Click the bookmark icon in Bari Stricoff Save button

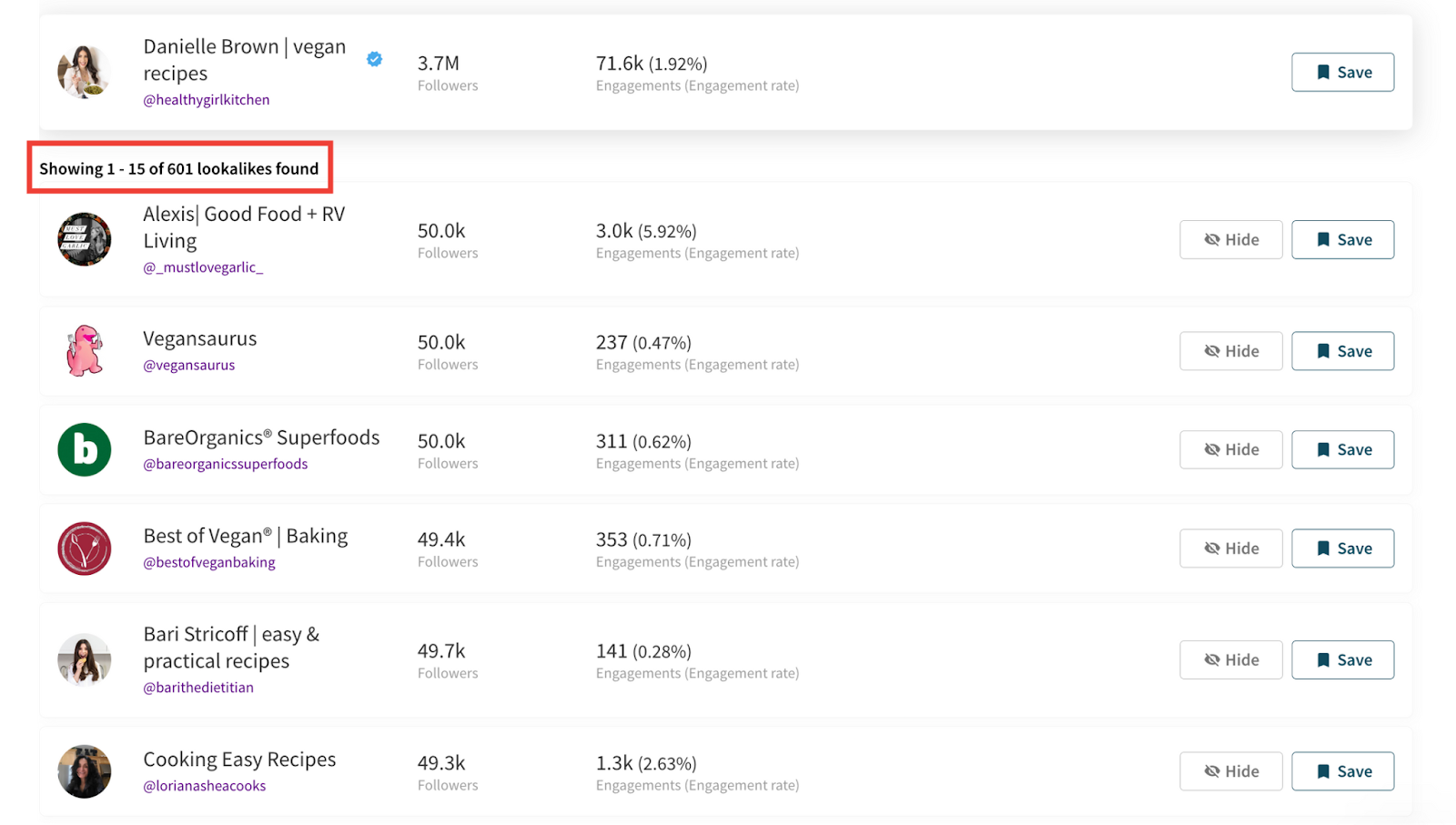pos(1323,659)
